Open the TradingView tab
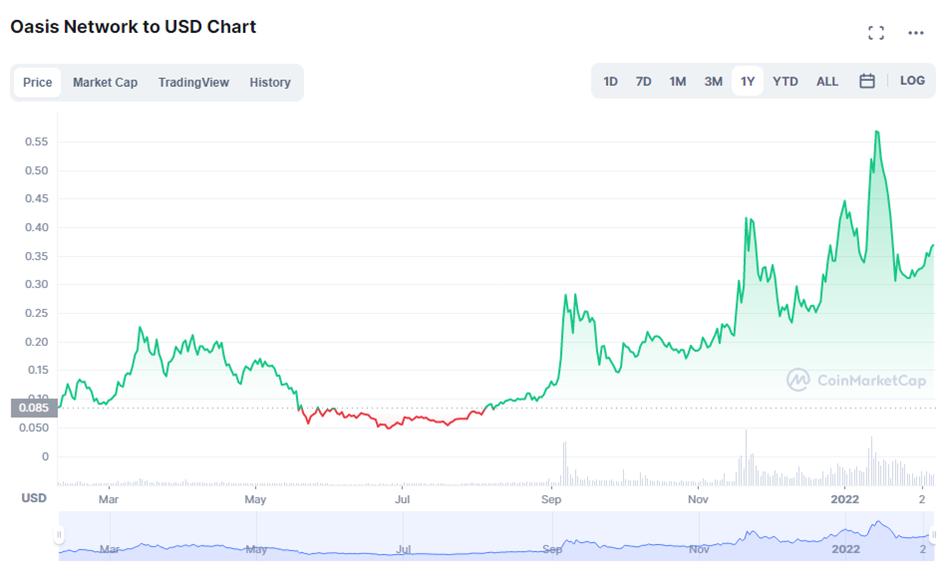This screenshot has width=939, height=569. click(193, 82)
